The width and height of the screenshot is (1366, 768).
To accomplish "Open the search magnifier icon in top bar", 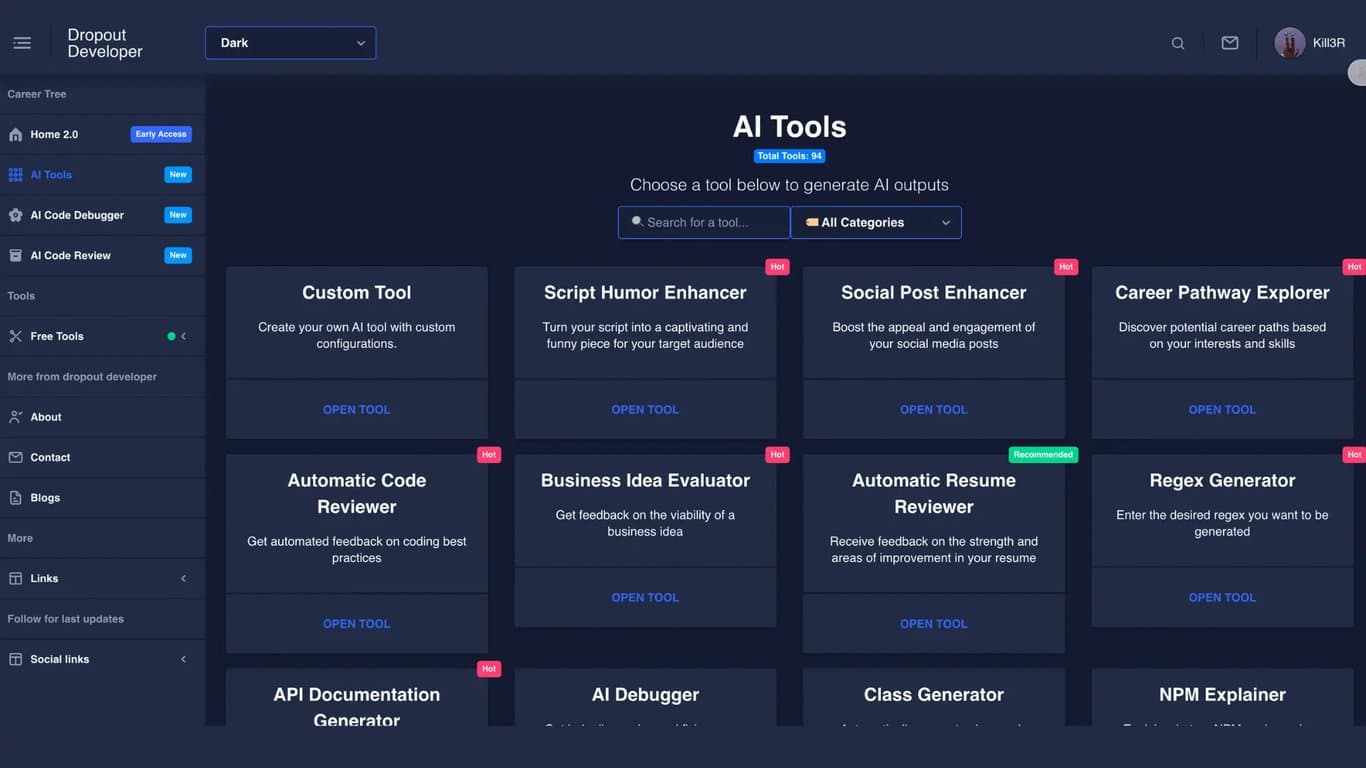I will (1178, 43).
